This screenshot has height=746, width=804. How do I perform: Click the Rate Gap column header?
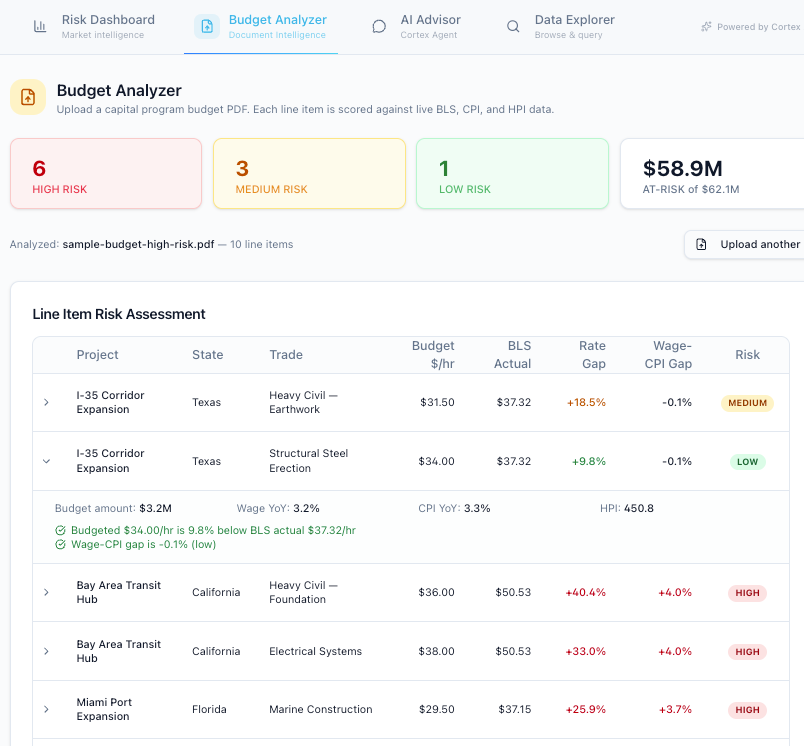pos(593,354)
